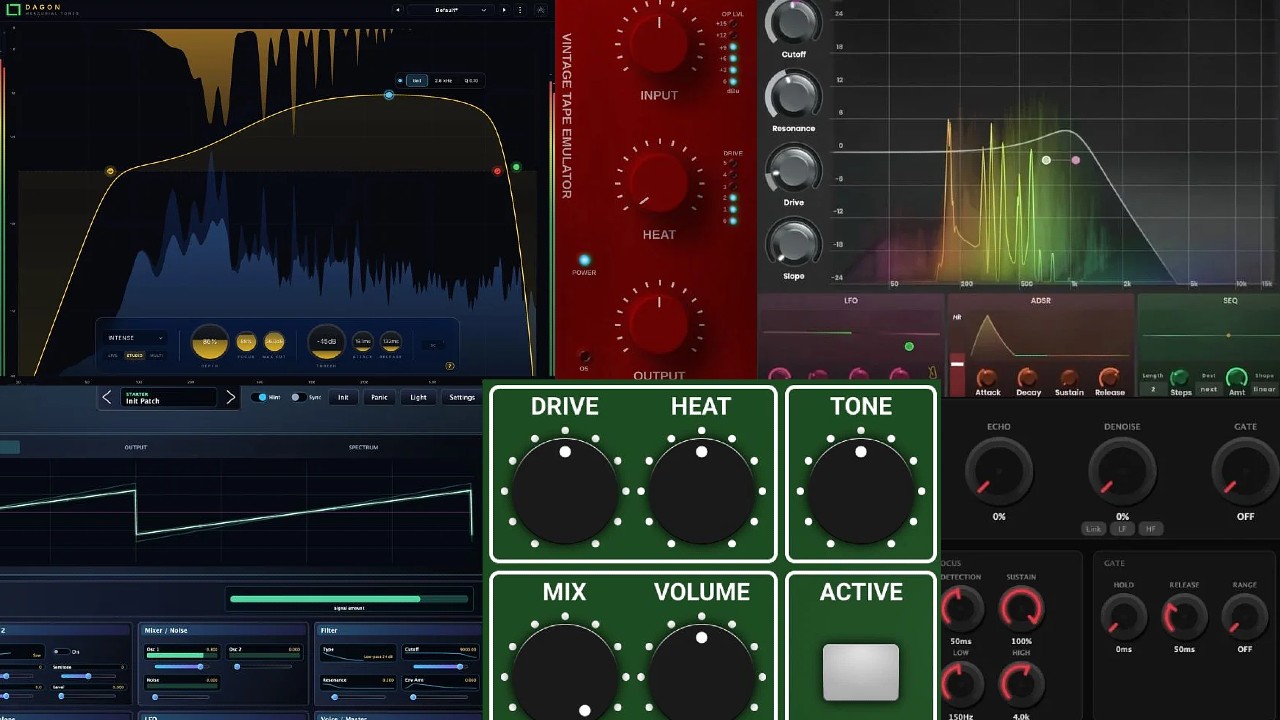Open the linear Shape dropdown in SEQ

coord(1264,389)
